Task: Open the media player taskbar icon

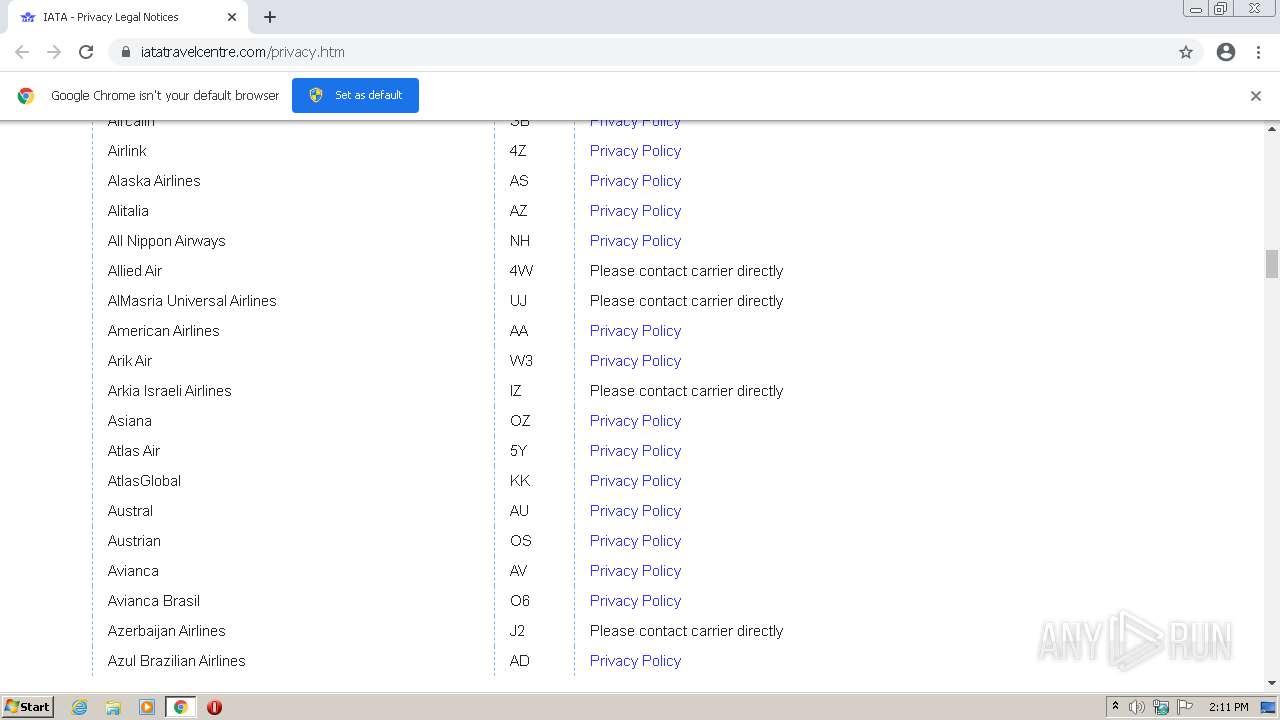Action: [147, 707]
